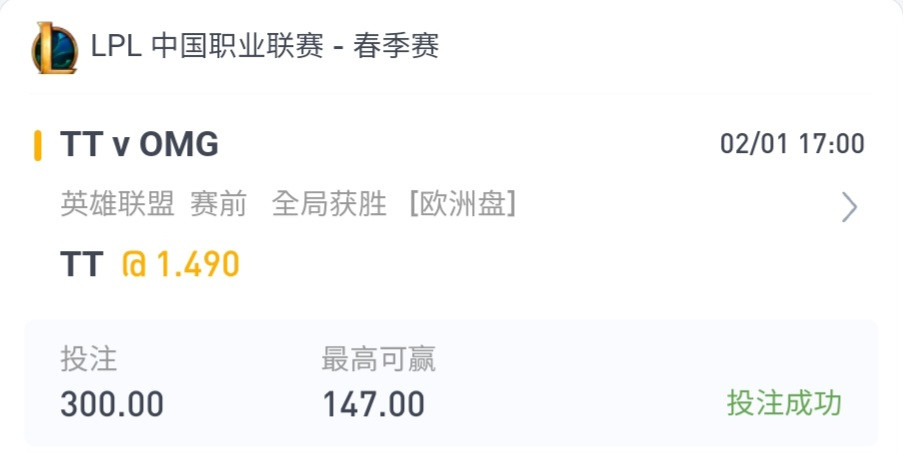Select the match time 02/01 17:00
The image size is (903, 453).
point(792,143)
